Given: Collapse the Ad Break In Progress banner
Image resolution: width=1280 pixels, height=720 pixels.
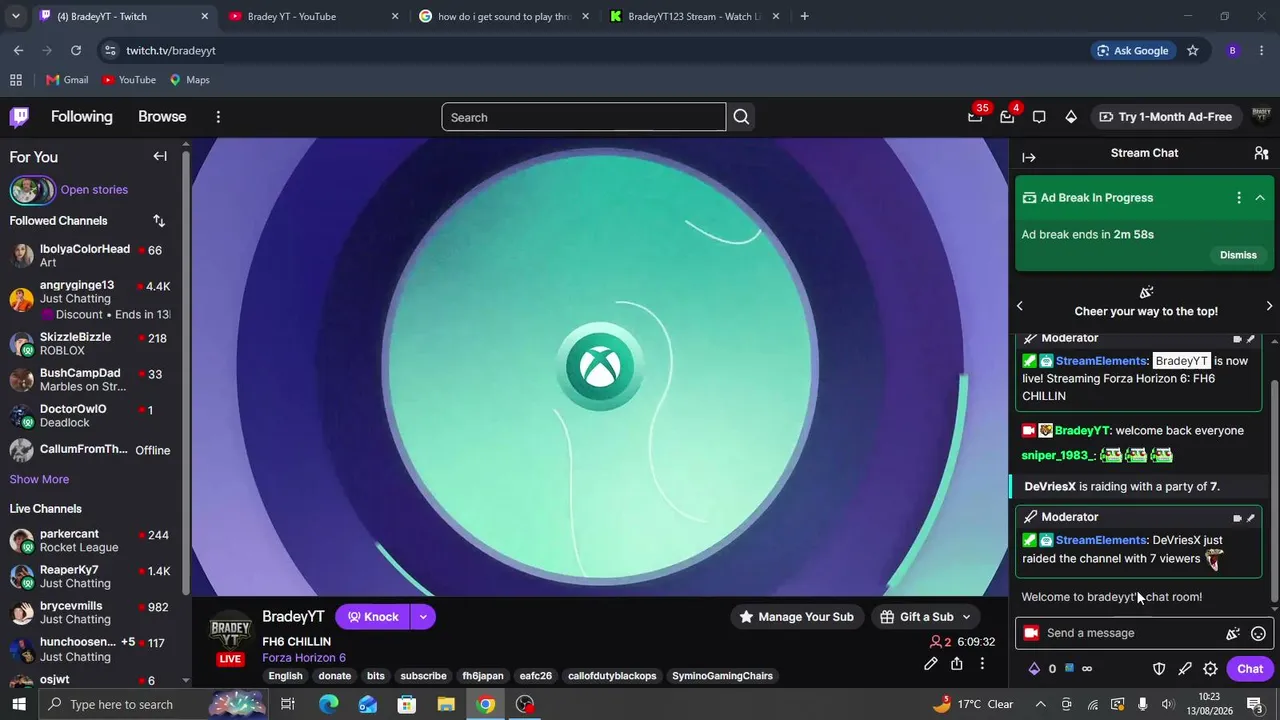Looking at the screenshot, I should tap(1260, 198).
